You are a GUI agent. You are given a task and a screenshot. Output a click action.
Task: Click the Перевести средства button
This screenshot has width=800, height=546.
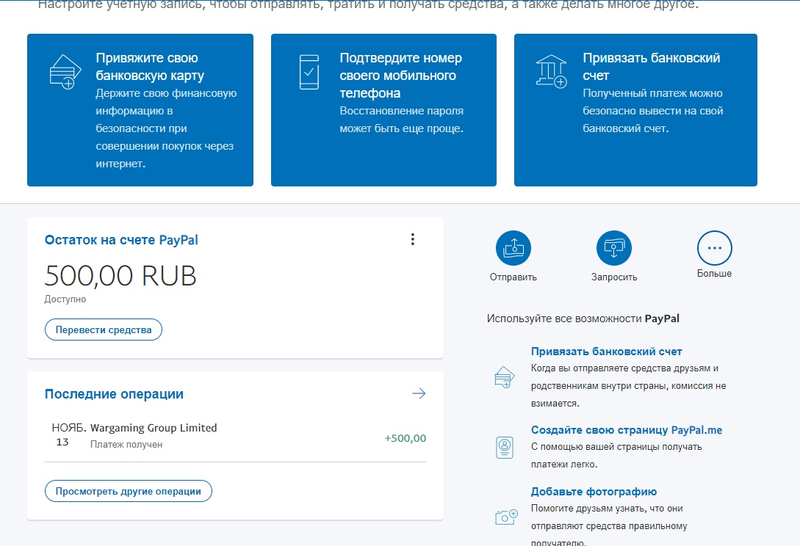104,330
